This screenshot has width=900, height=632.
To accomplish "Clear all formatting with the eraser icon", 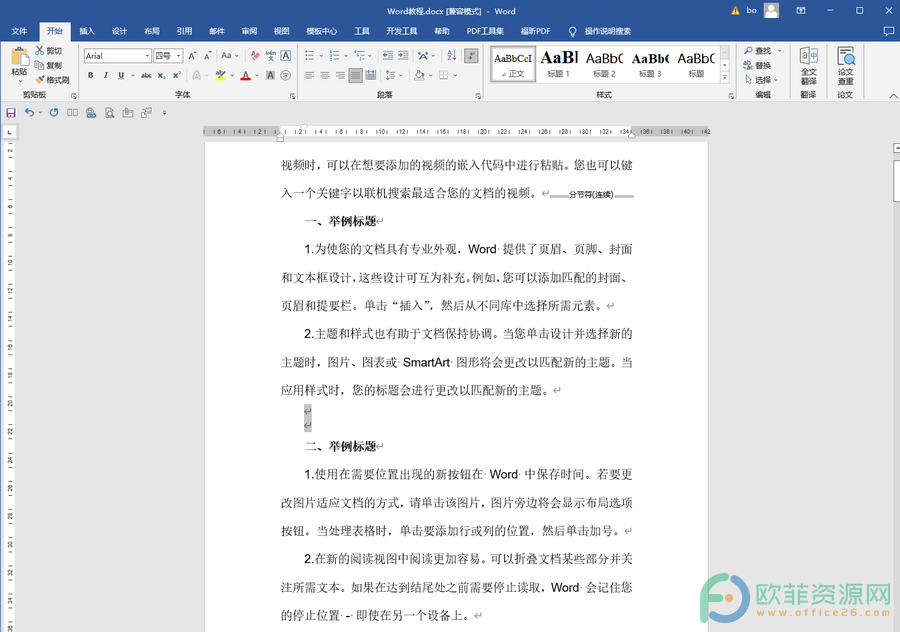I will click(255, 56).
